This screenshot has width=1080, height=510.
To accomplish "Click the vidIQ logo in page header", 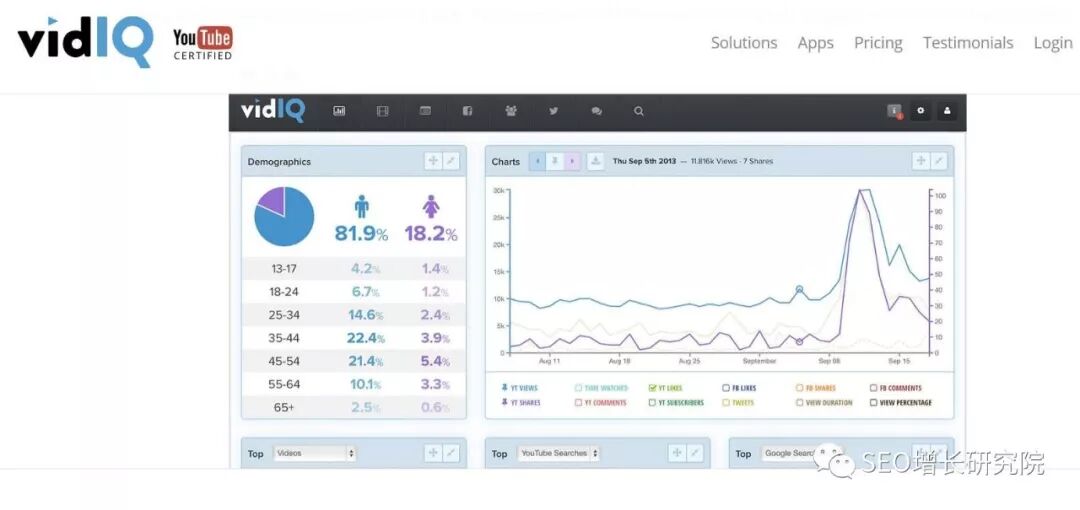I will (x=85, y=41).
